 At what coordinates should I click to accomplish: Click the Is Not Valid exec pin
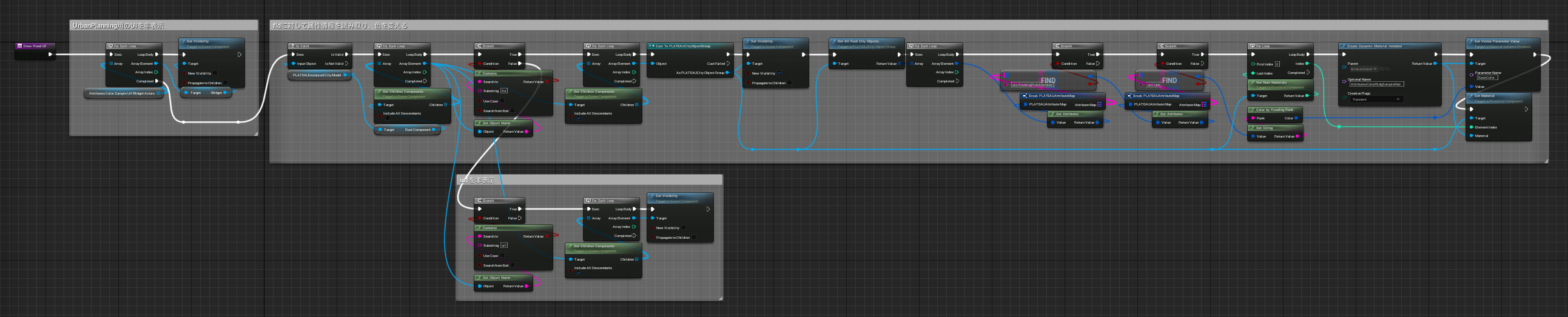(x=347, y=63)
